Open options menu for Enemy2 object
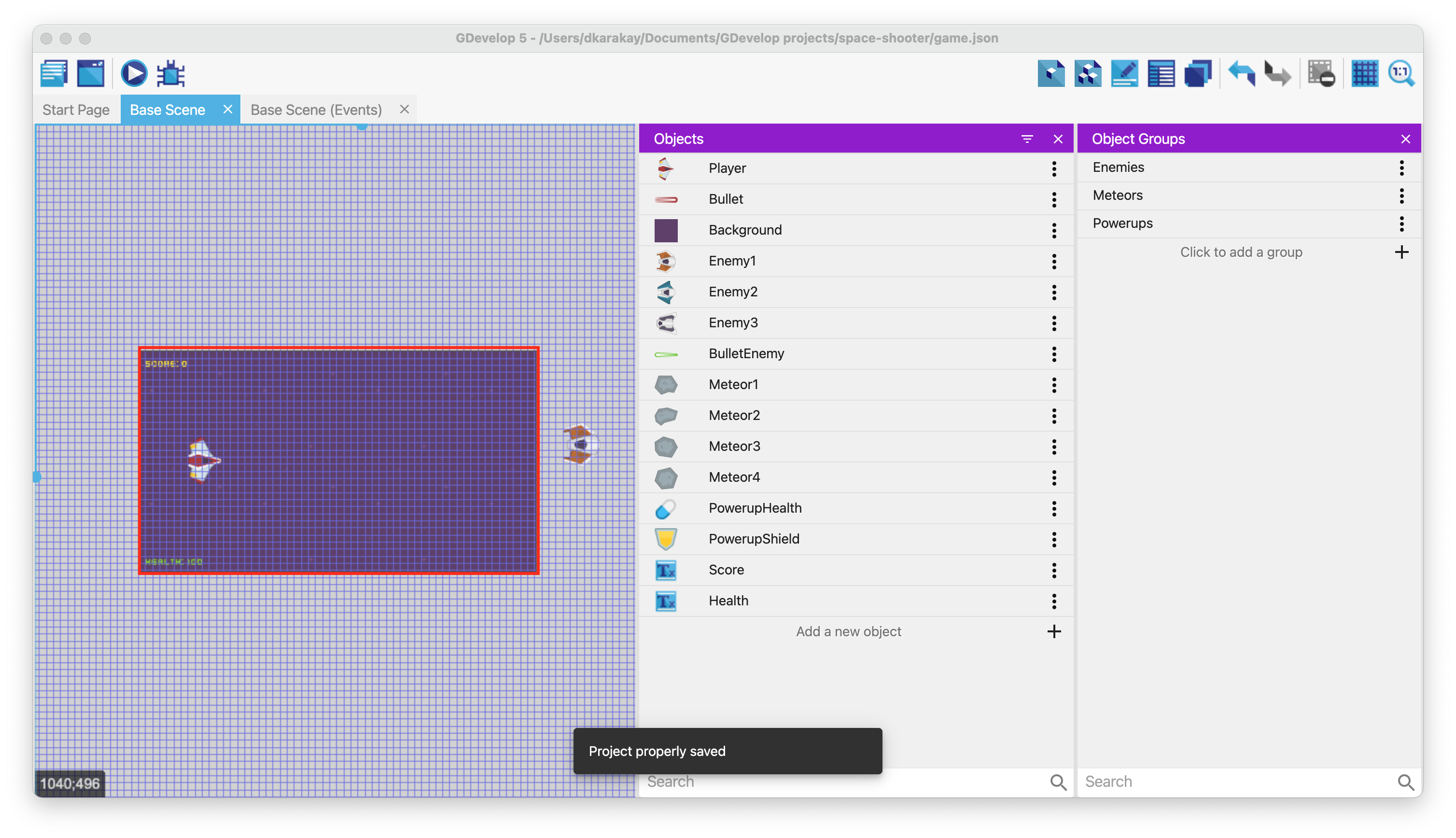Screen dimensions: 1456x838 coord(1054,293)
